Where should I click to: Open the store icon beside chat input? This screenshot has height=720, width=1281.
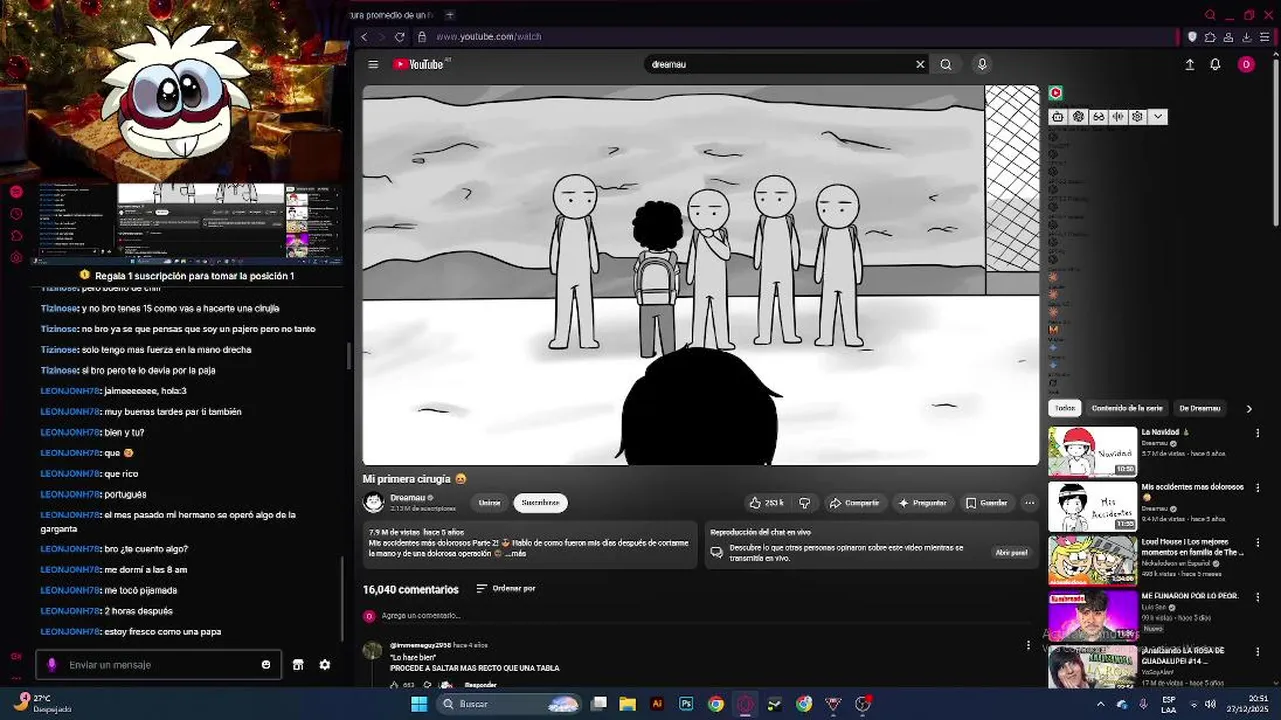click(298, 665)
